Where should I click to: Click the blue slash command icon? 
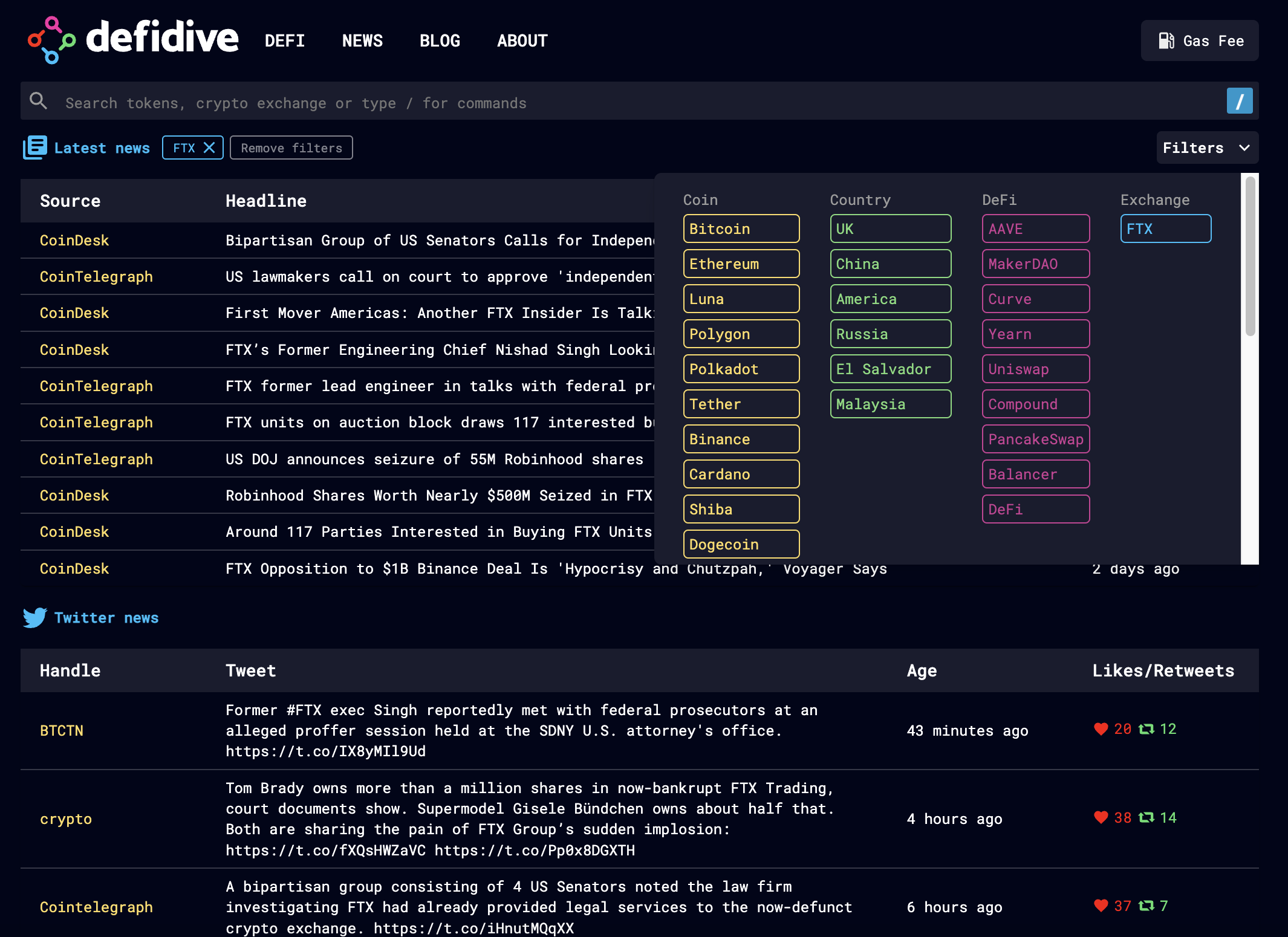1240,101
